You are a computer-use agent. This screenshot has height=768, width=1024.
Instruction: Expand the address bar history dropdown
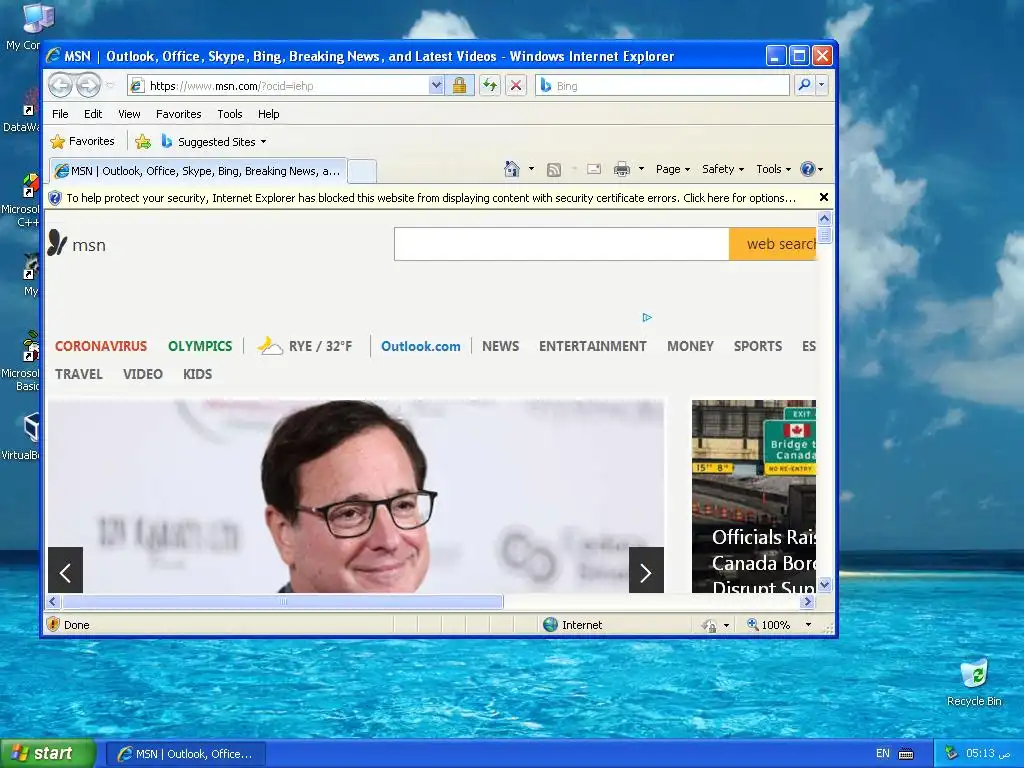point(436,86)
